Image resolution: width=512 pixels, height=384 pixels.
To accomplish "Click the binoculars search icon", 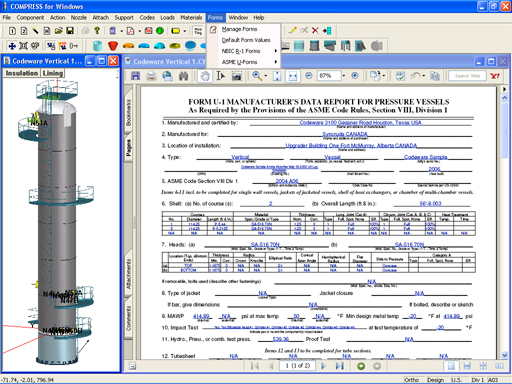I will [183, 76].
